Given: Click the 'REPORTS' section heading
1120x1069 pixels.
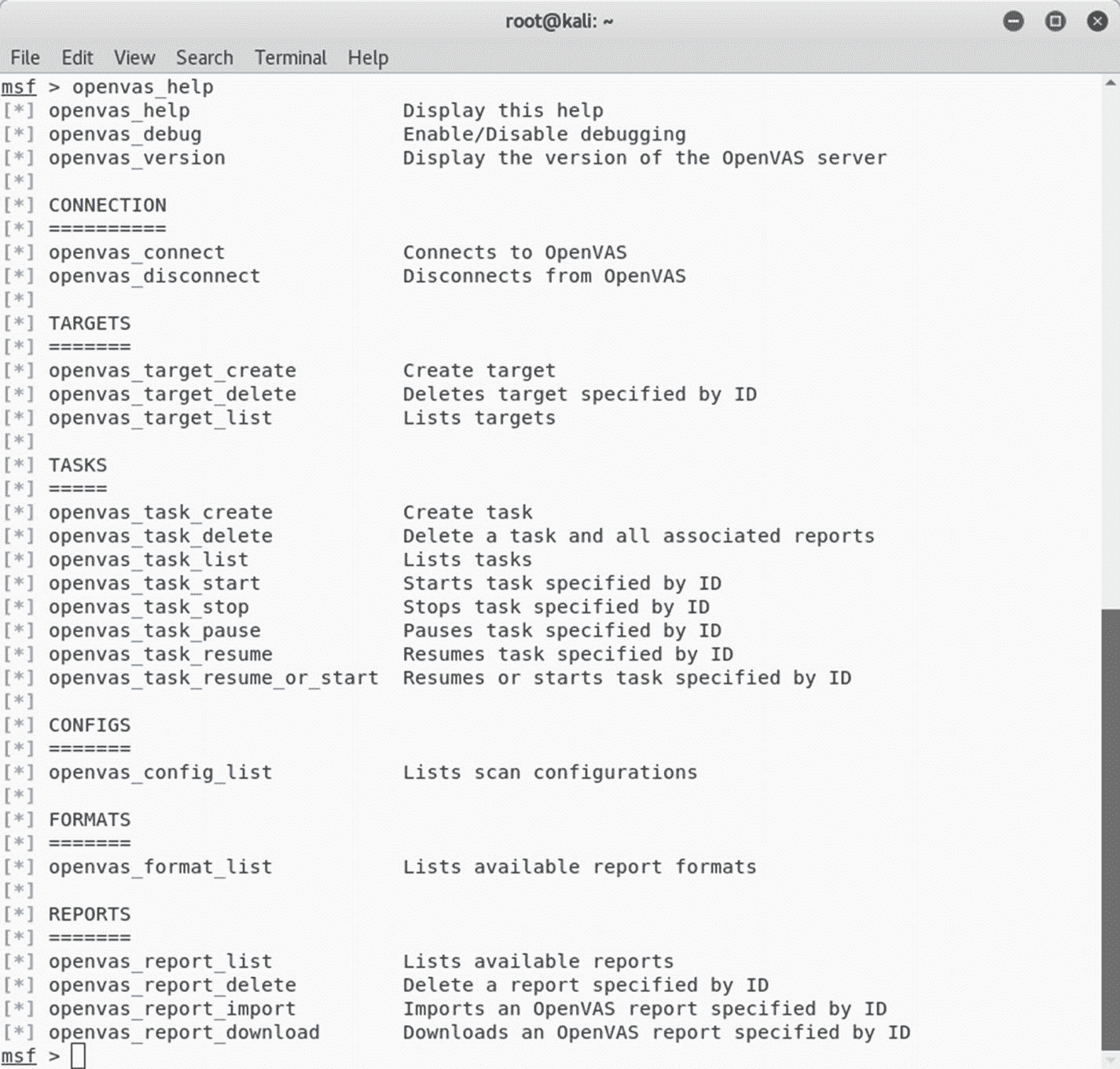Looking at the screenshot, I should point(90,914).
